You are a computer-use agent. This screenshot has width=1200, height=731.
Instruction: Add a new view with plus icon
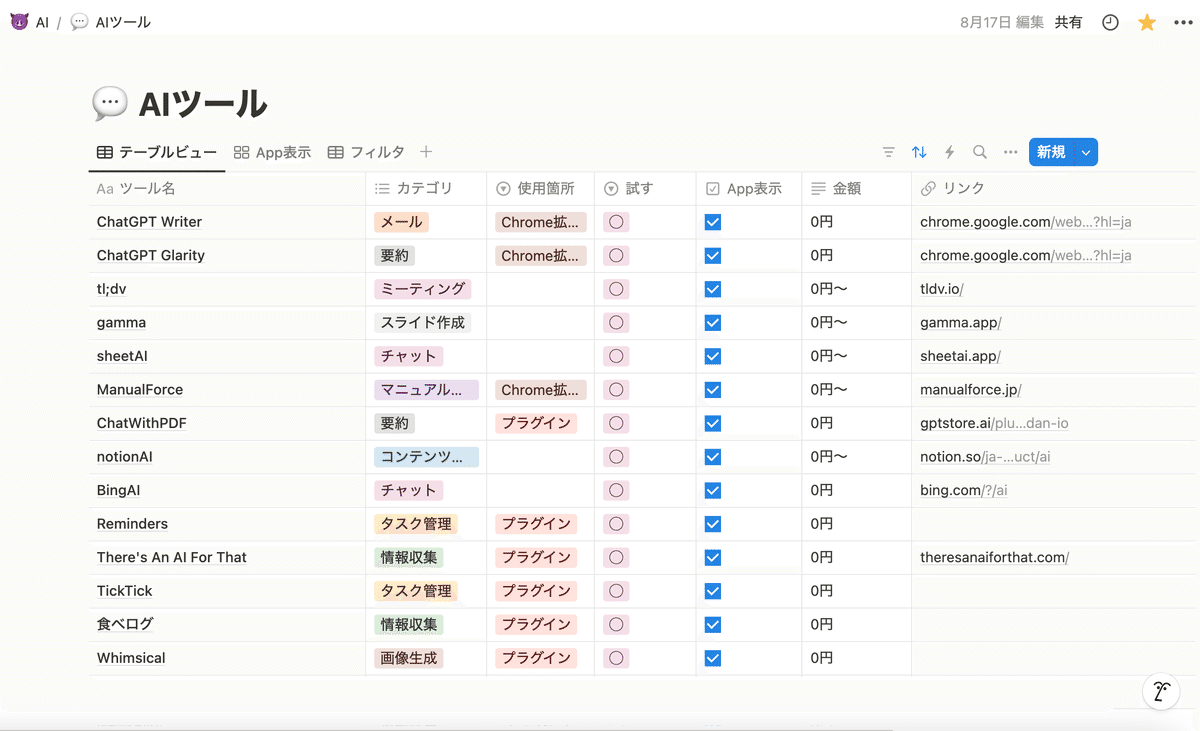coord(426,152)
